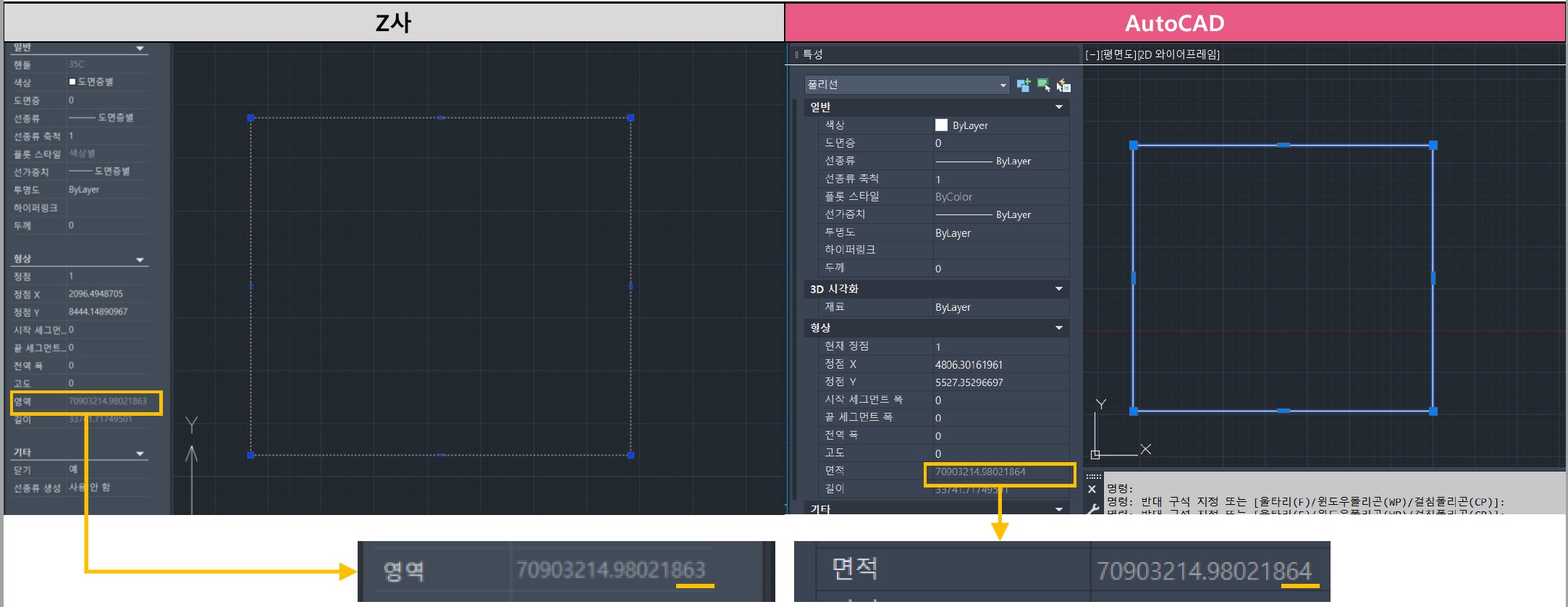The image size is (1568, 607).
Task: Select bottom-right corner grip of AutoCAD polyline
Action: 1433,411
